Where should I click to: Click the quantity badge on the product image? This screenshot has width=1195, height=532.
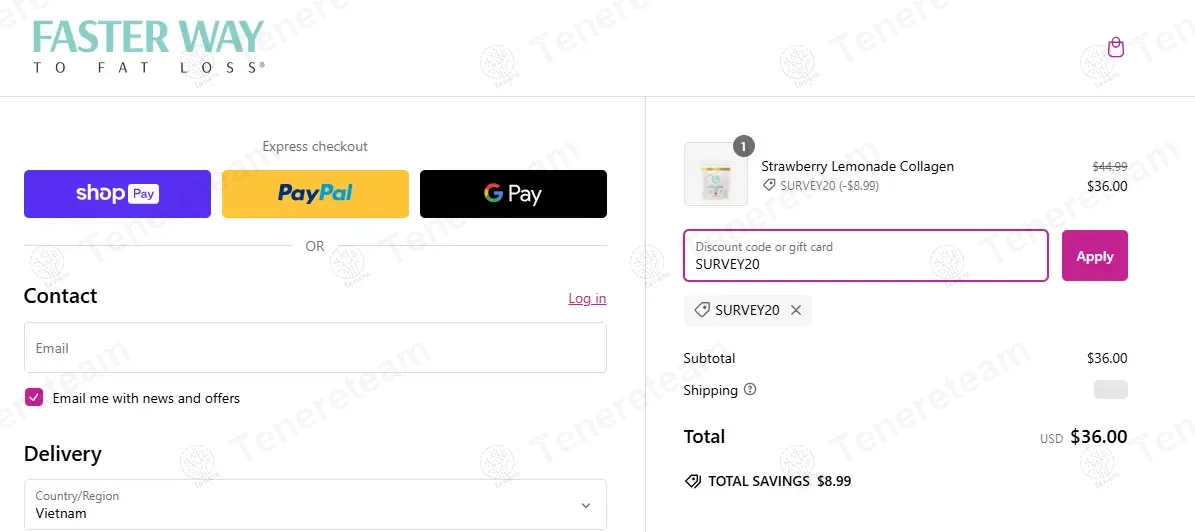pos(743,146)
